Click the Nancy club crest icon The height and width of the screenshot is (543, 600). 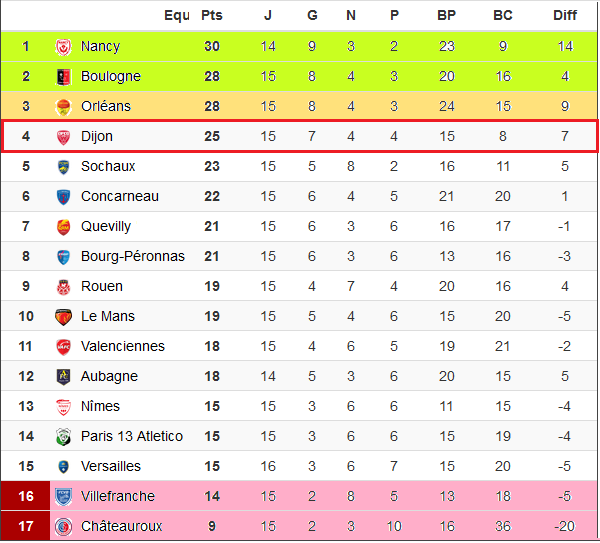click(x=63, y=47)
